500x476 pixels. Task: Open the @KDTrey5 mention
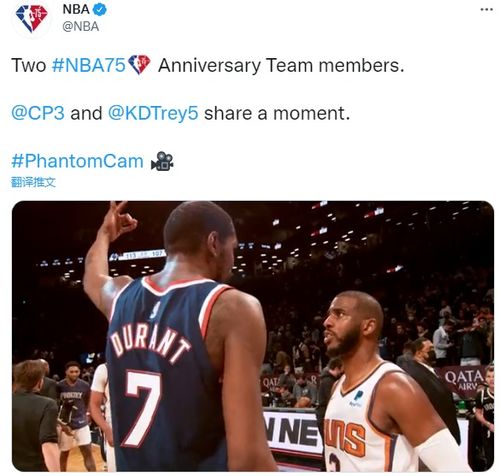(x=153, y=113)
